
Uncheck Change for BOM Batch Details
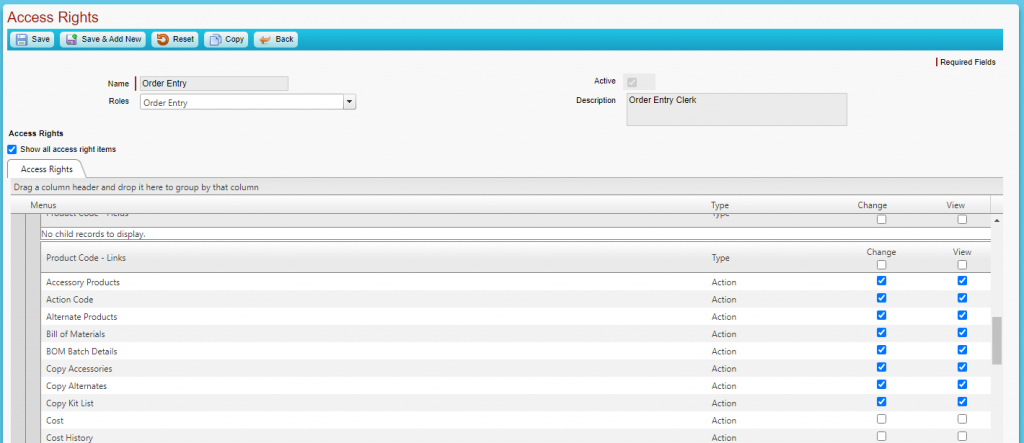coord(882,350)
